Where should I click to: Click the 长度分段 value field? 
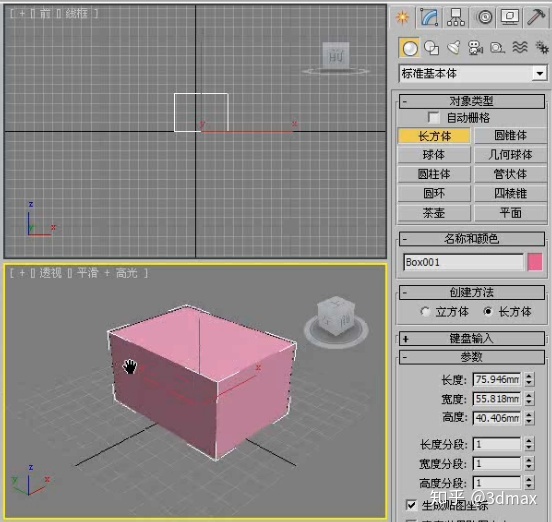[497, 444]
